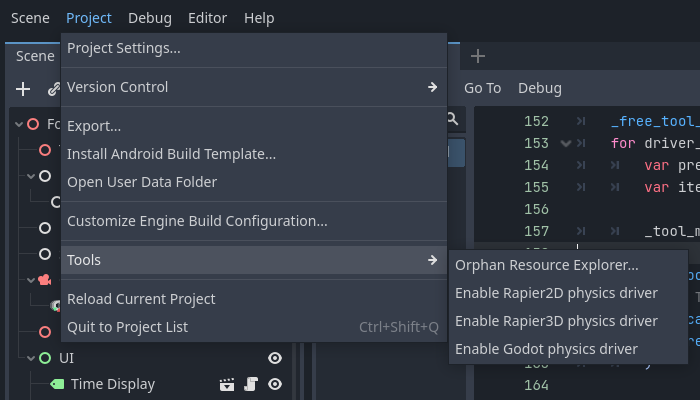The width and height of the screenshot is (700, 400).
Task: Click line number 164 in the gutter
Action: click(536, 385)
